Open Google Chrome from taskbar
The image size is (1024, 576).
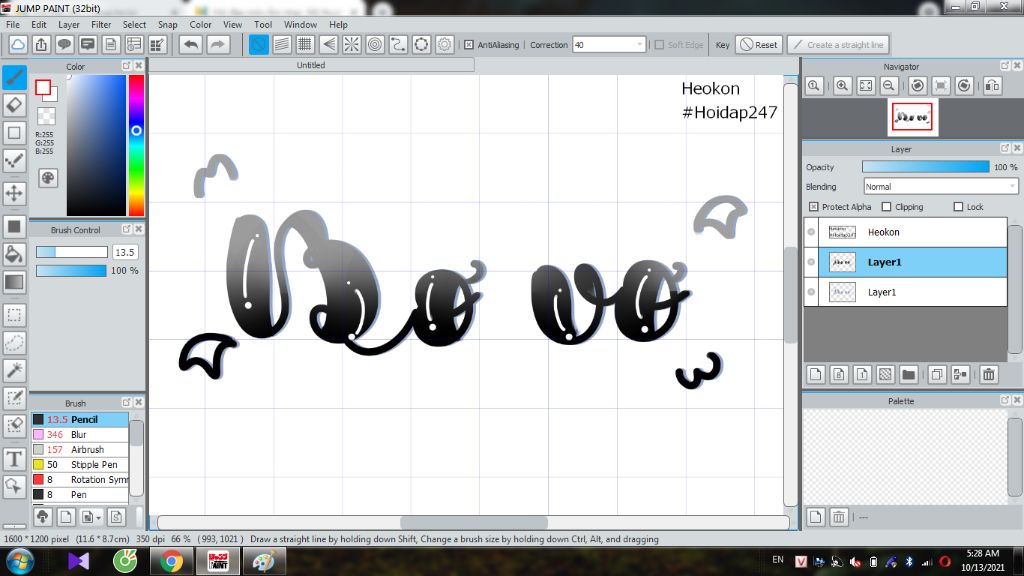click(171, 562)
